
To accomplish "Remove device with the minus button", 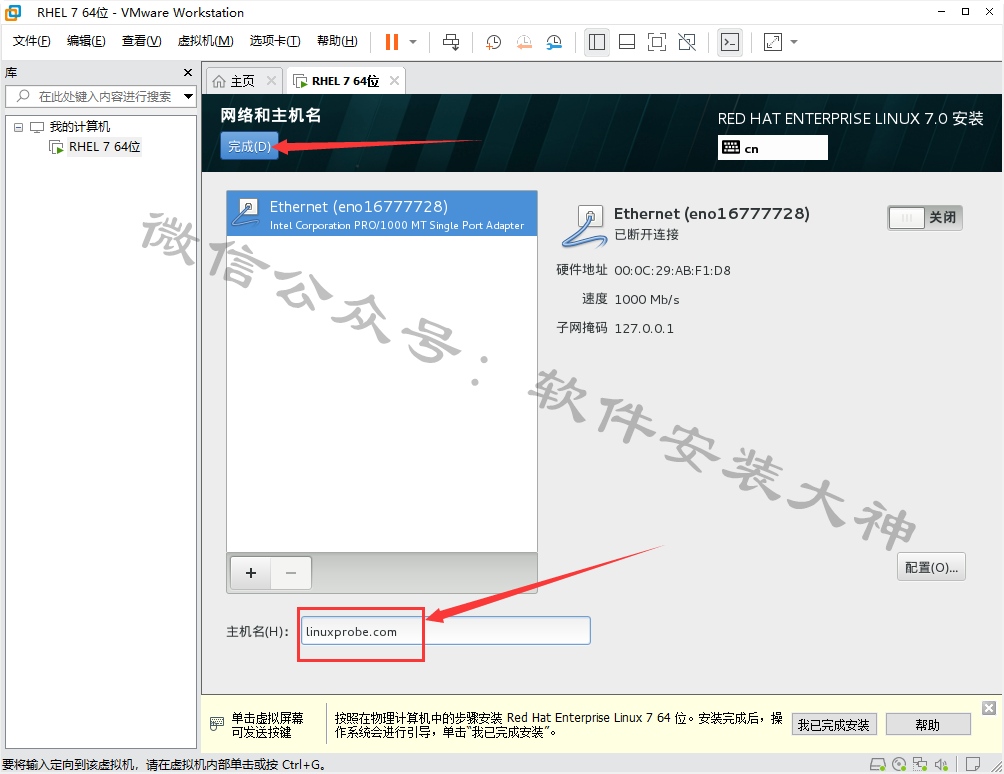I will 291,573.
